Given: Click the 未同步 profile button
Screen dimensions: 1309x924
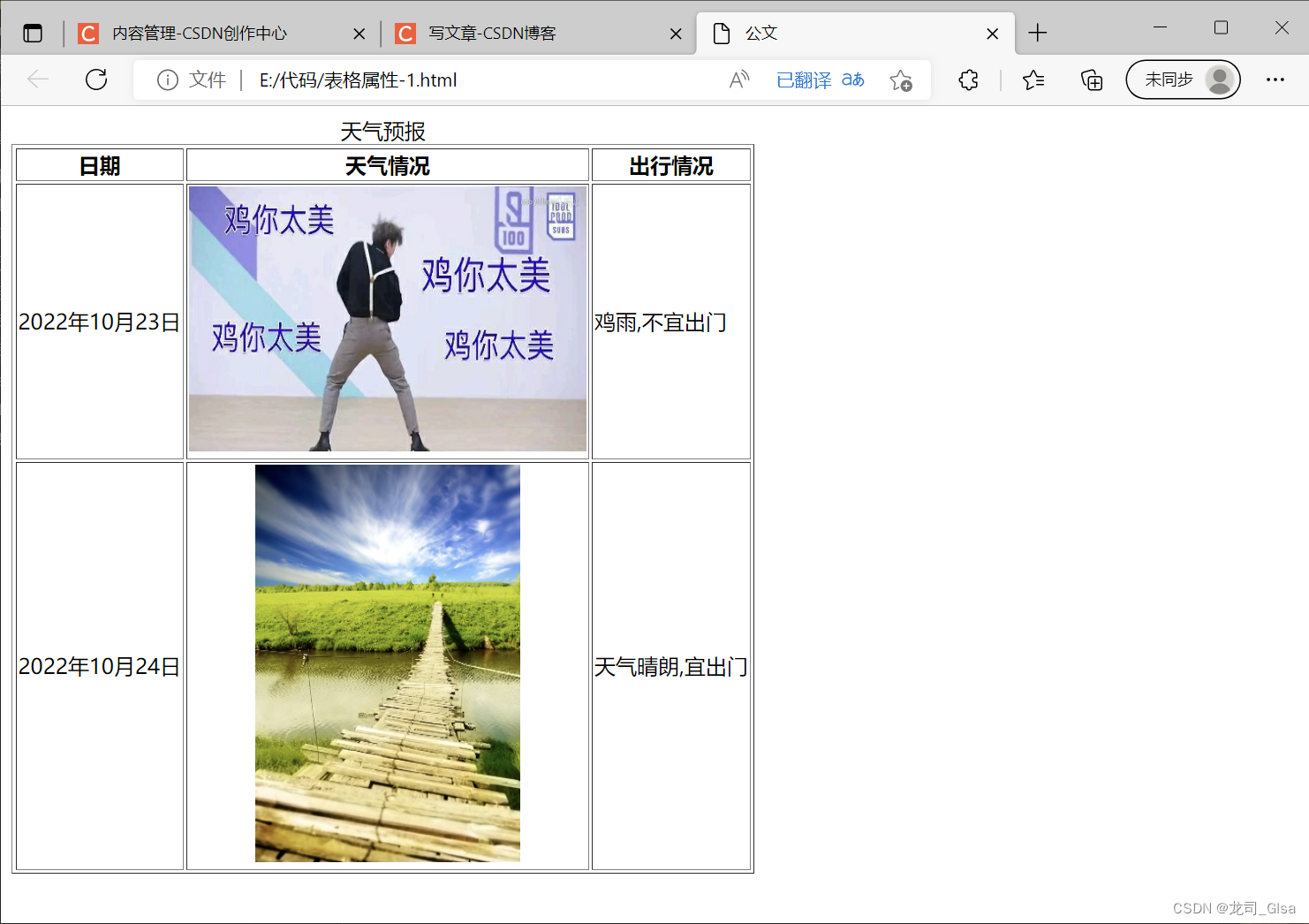Looking at the screenshot, I should [x=1183, y=80].
